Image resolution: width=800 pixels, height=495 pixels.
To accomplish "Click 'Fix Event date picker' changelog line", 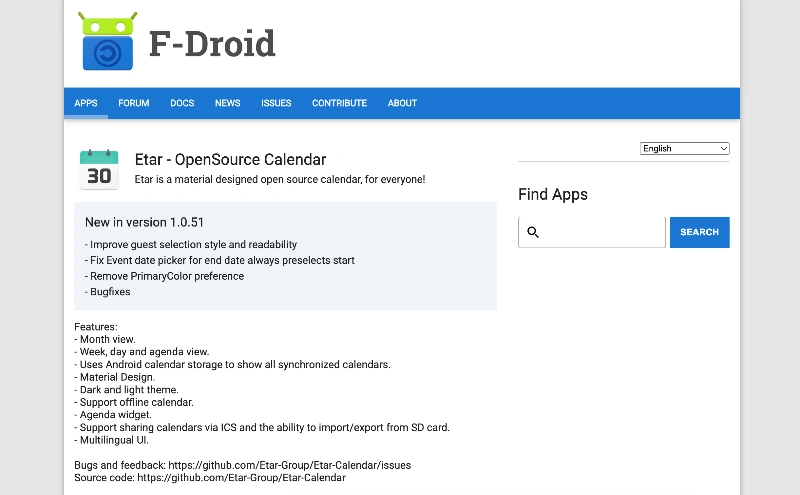I will [219, 260].
